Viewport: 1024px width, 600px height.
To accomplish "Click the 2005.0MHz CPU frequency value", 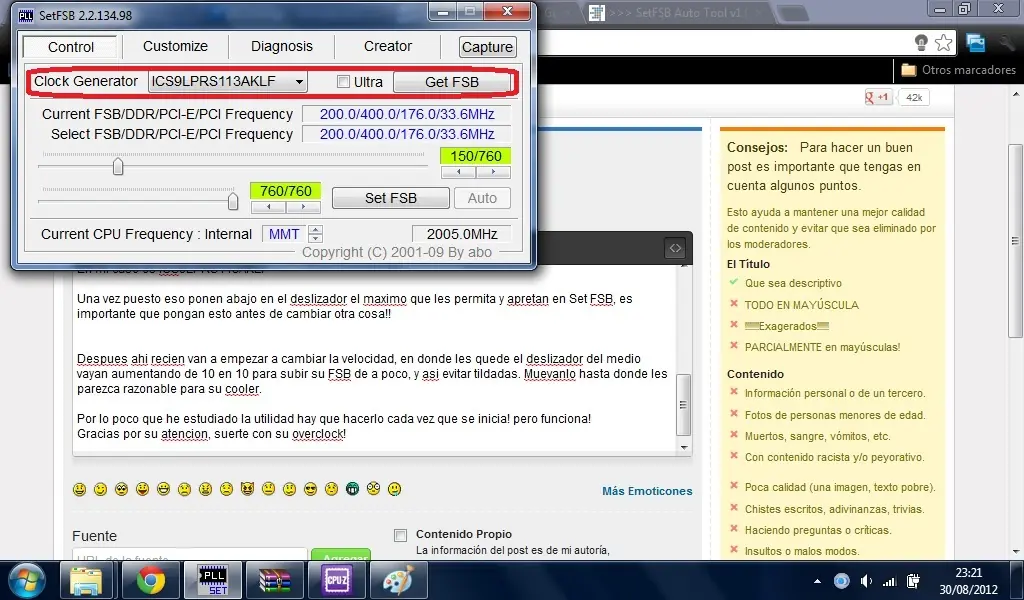I will point(462,234).
